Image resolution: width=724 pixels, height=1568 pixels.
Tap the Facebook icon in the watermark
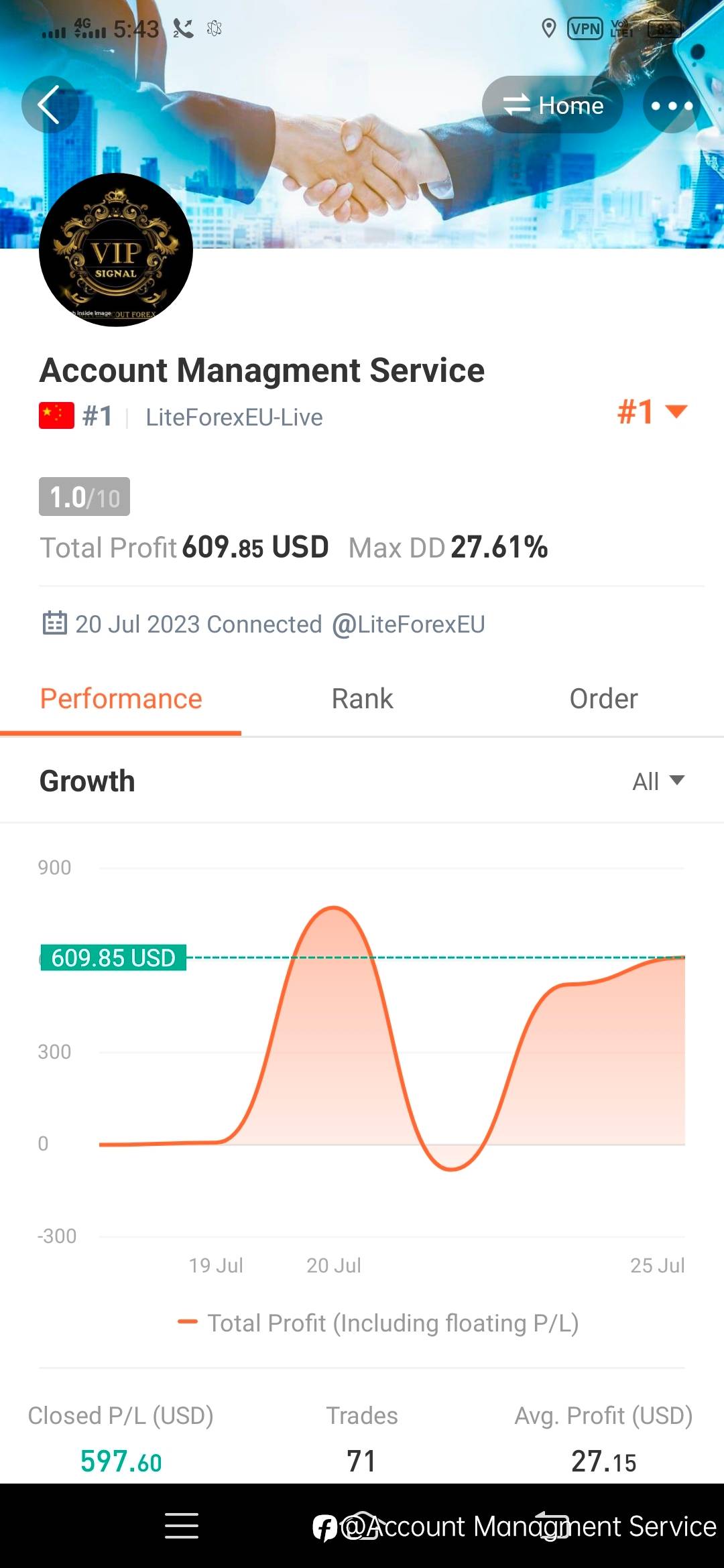tap(325, 1528)
